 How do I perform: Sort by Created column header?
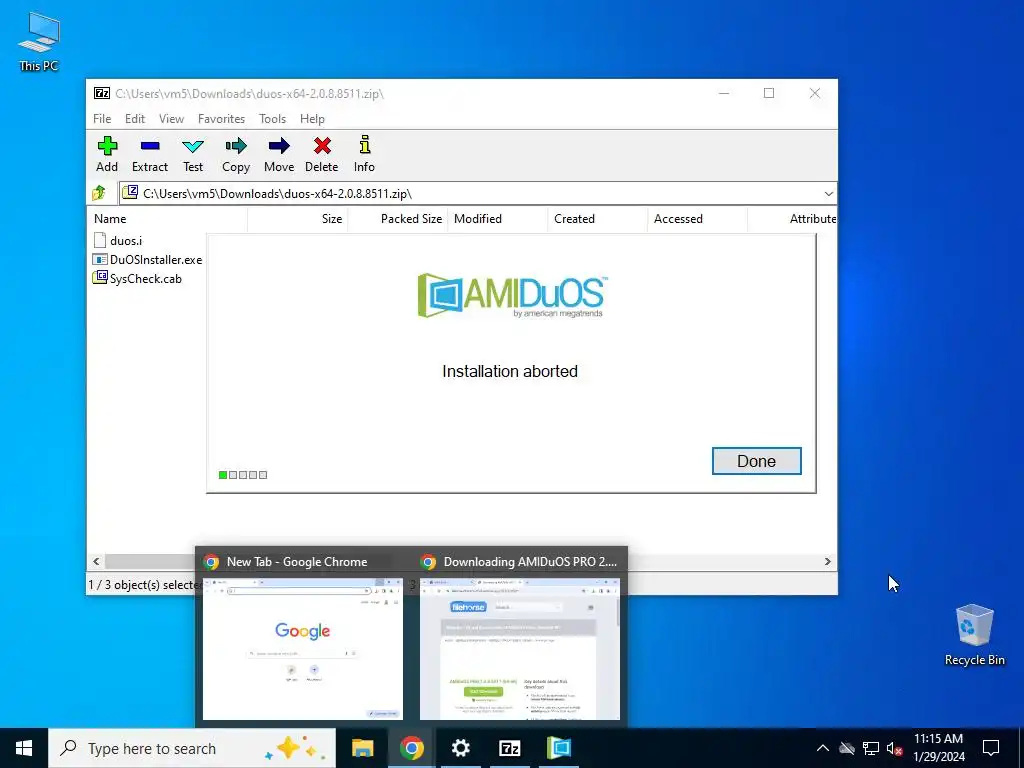click(598, 219)
